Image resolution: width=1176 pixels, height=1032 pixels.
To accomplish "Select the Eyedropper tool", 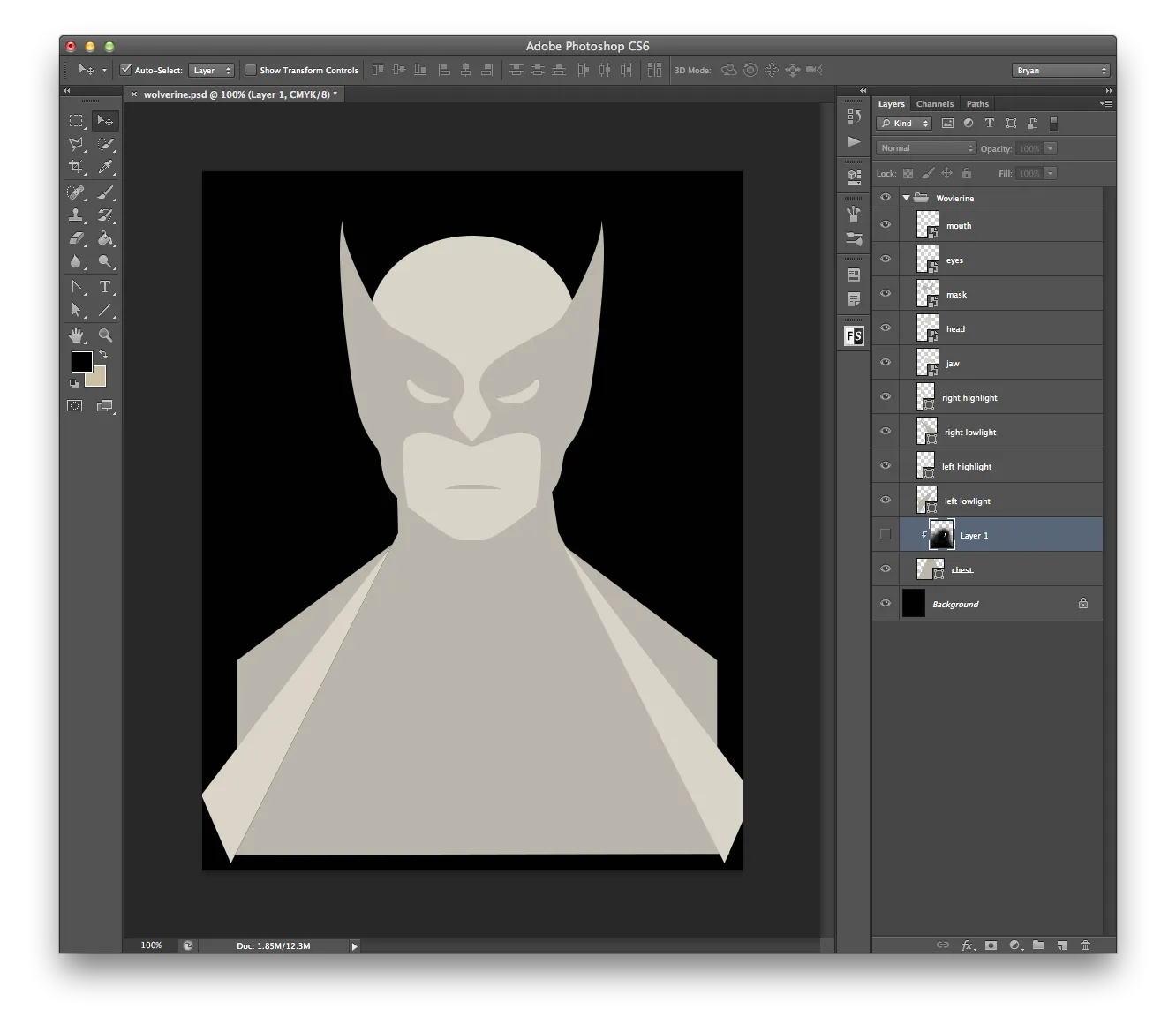I will pyautogui.click(x=105, y=167).
